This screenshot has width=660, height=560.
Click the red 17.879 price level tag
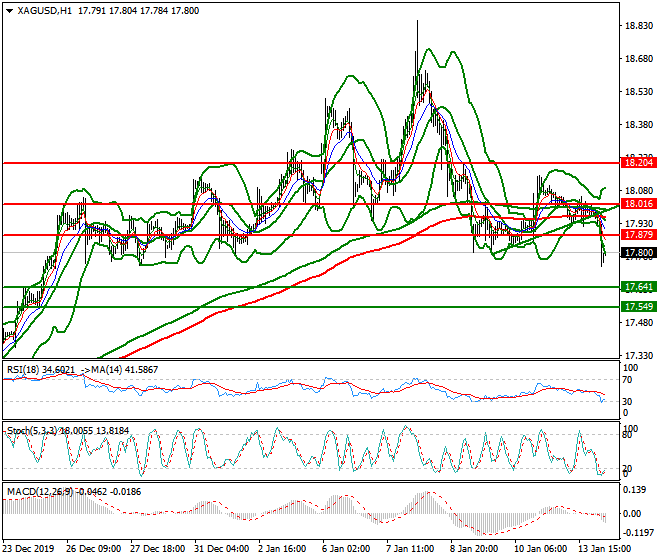[x=638, y=235]
